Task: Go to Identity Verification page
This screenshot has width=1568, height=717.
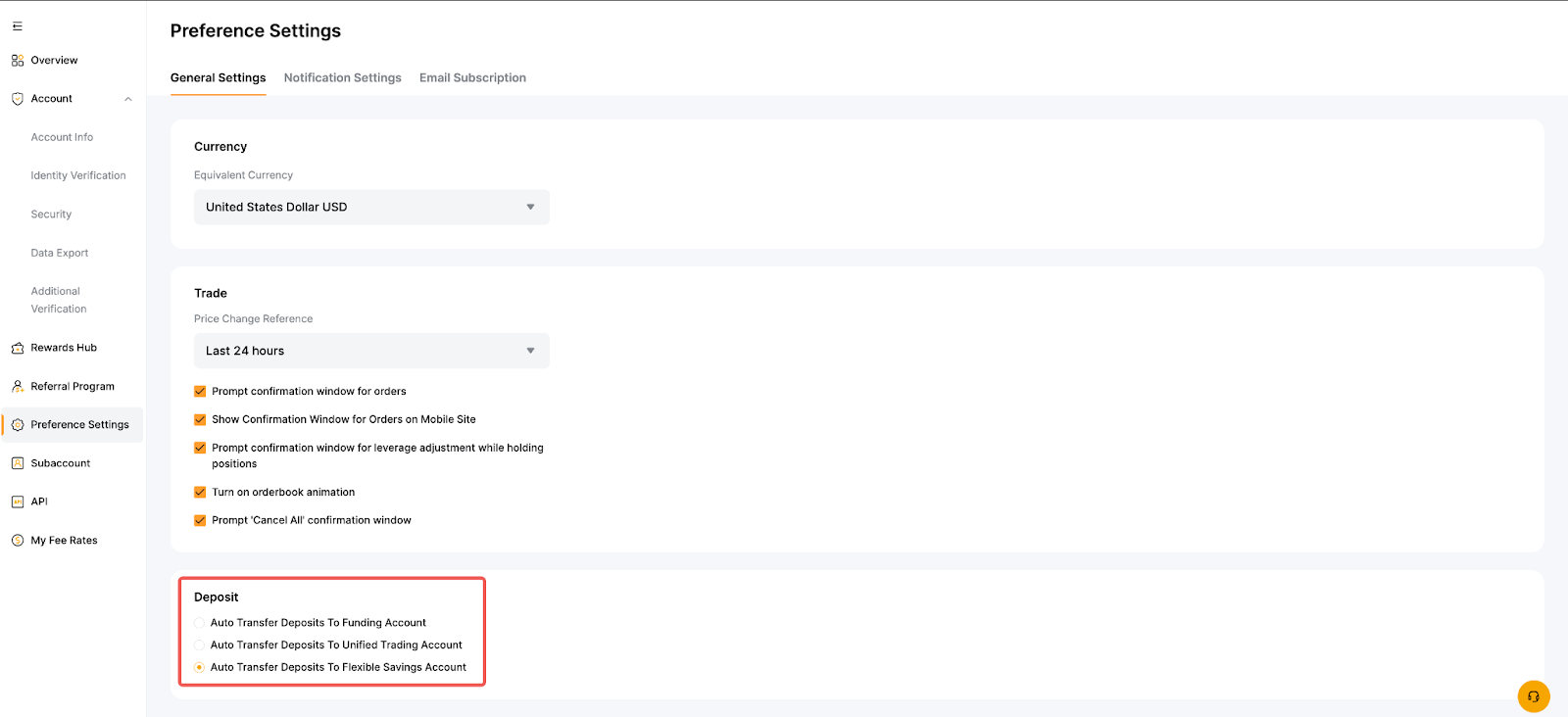Action: click(78, 176)
